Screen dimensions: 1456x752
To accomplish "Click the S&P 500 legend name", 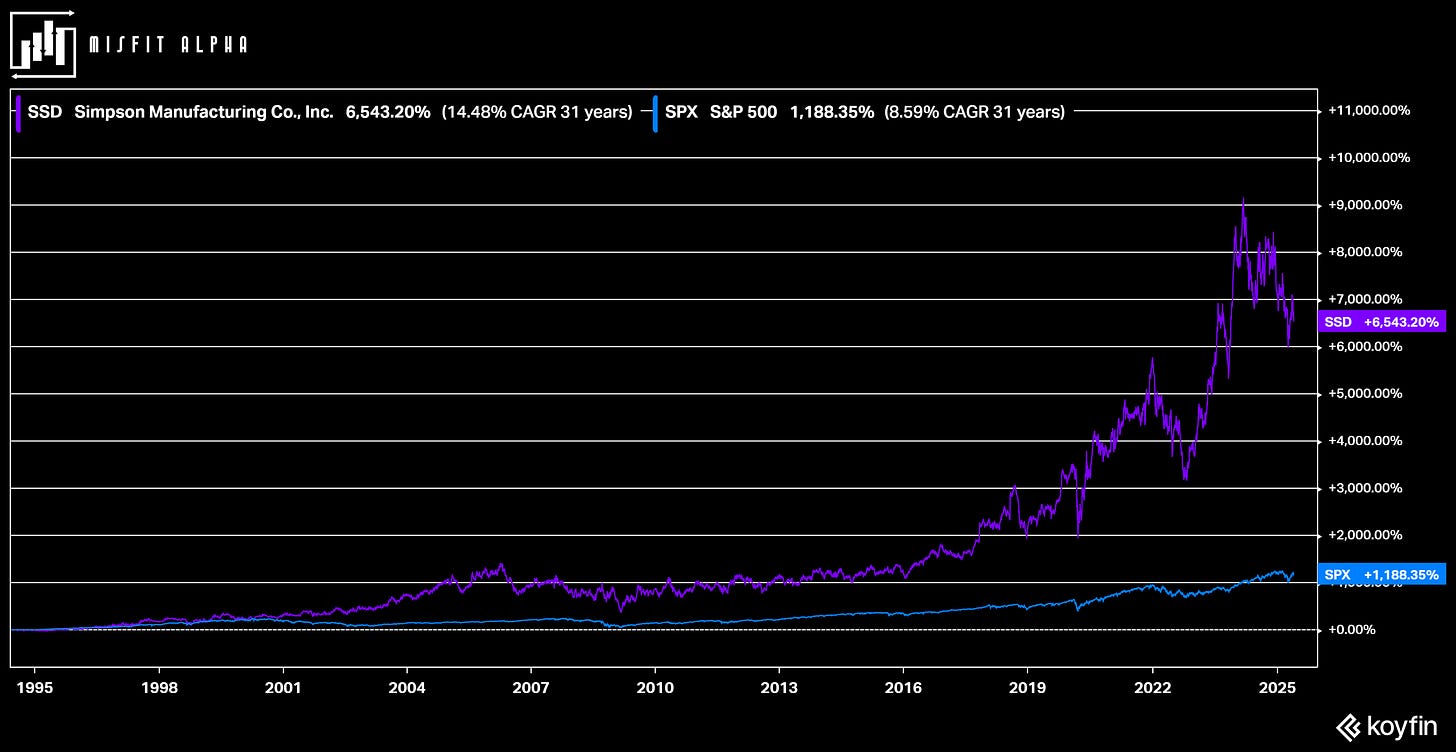I will pyautogui.click(x=743, y=113).
